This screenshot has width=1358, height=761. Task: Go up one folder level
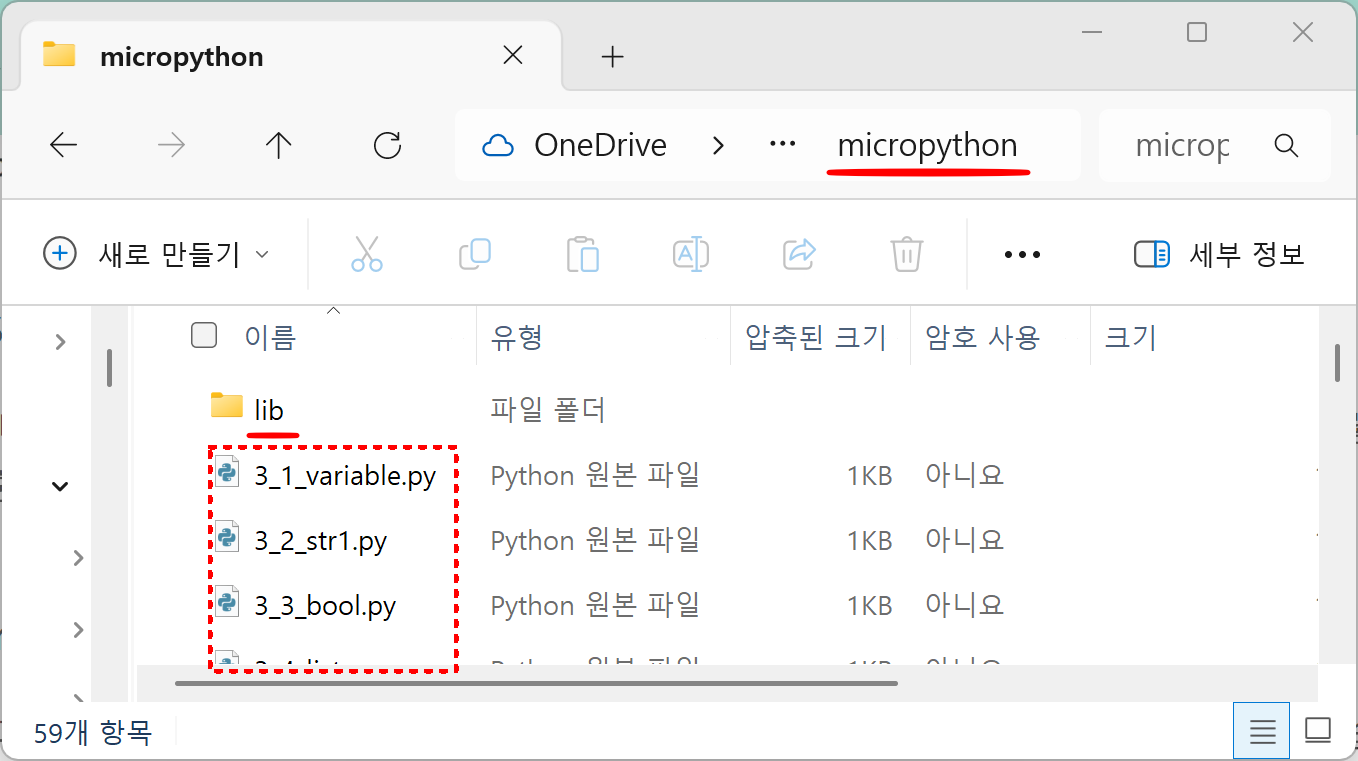pos(278,146)
